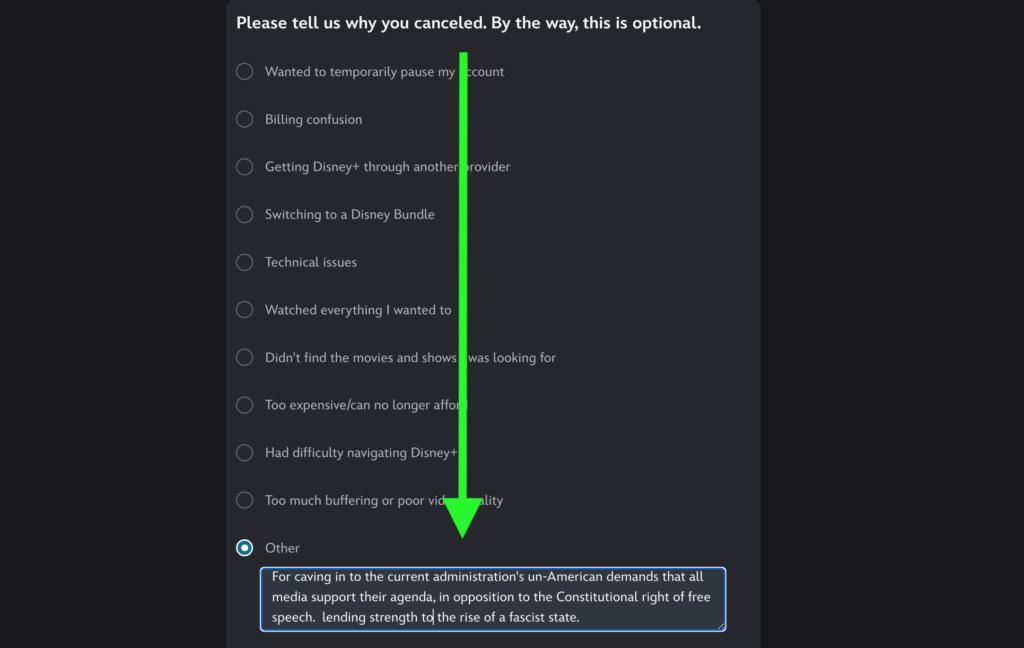Click the 'Switching to a Disney Bundle' label
Image resolution: width=1024 pixels, height=648 pixels.
[x=349, y=215]
